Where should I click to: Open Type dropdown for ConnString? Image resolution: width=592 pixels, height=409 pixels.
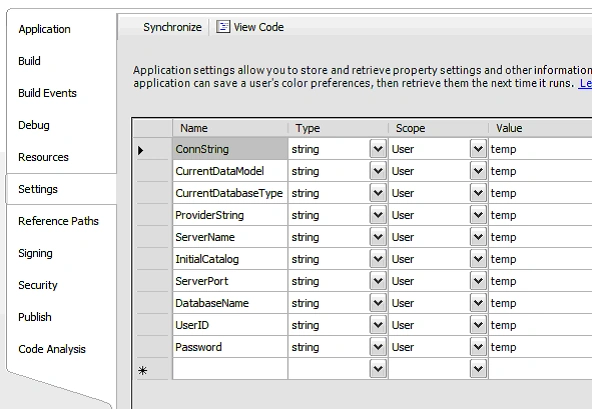tap(378, 149)
